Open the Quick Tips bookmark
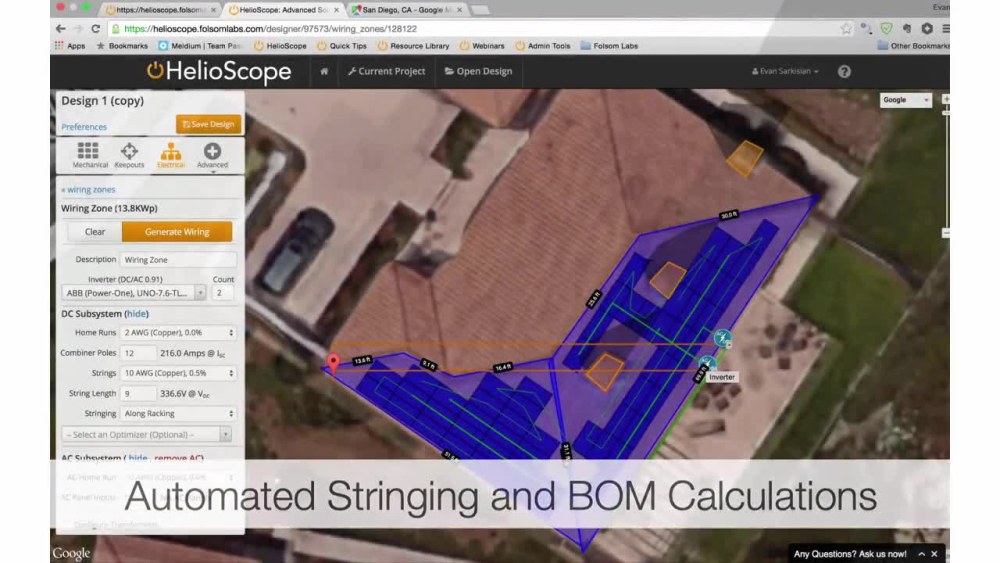 342,46
